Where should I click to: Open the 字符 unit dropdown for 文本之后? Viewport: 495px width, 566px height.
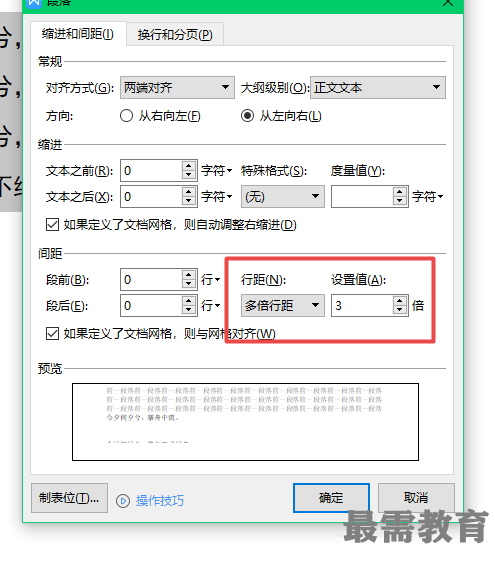click(x=217, y=197)
